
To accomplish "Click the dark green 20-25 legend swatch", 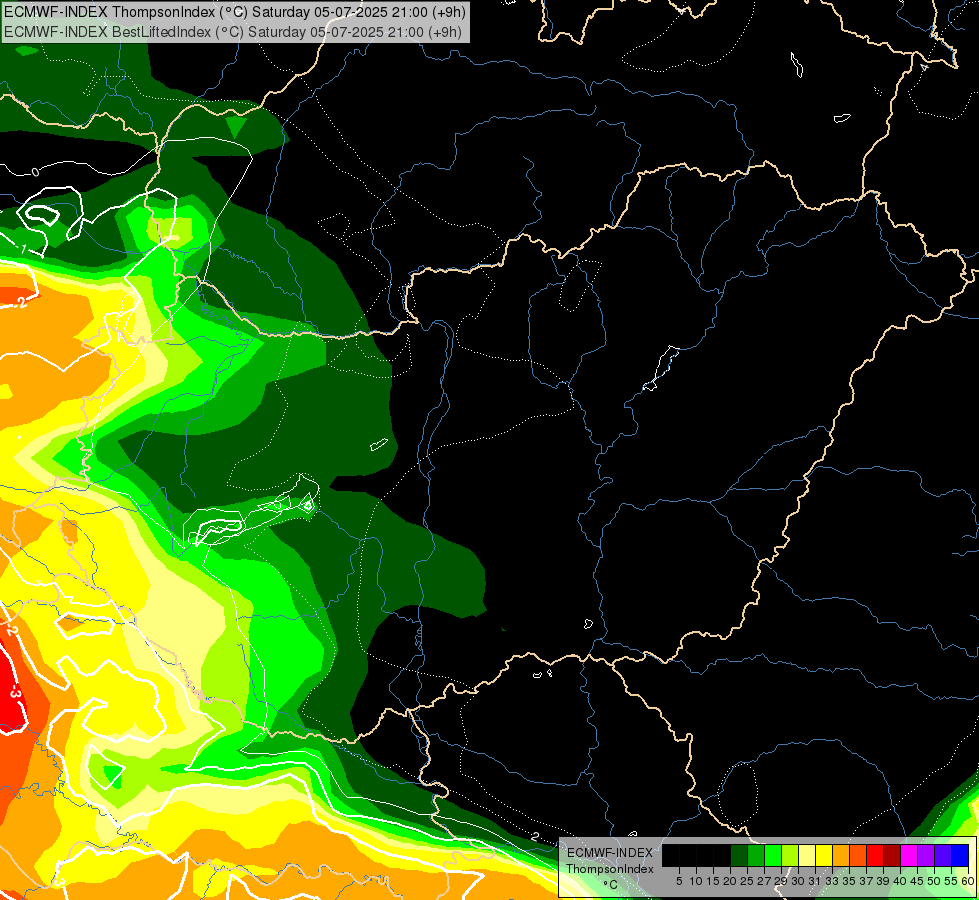I will point(739,855).
